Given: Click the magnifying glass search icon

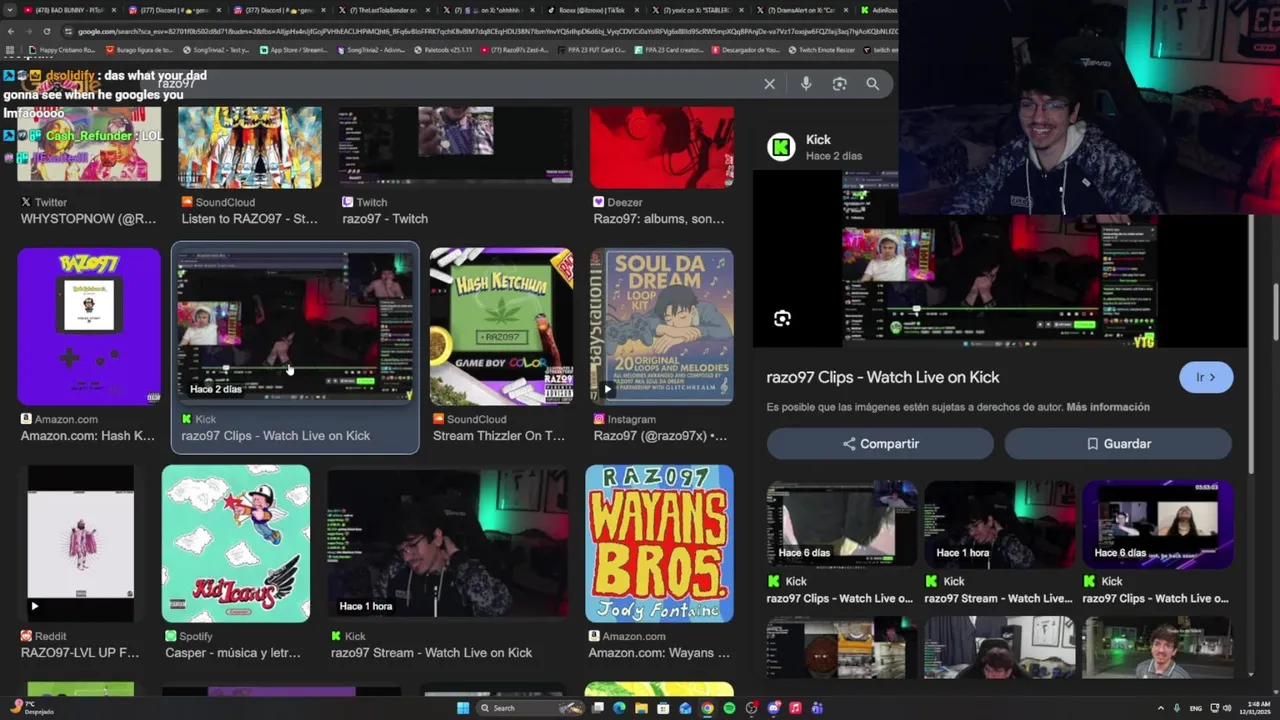Looking at the screenshot, I should (873, 84).
